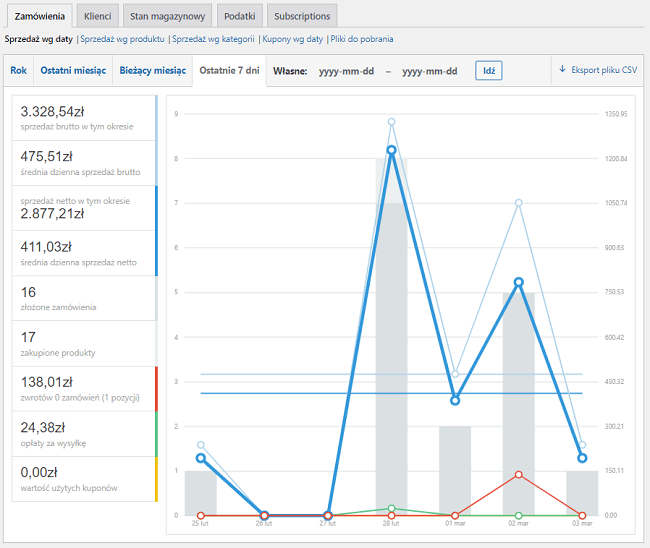Click the net sales point on 01 mar
Screen dimensions: 650x548
455,401
